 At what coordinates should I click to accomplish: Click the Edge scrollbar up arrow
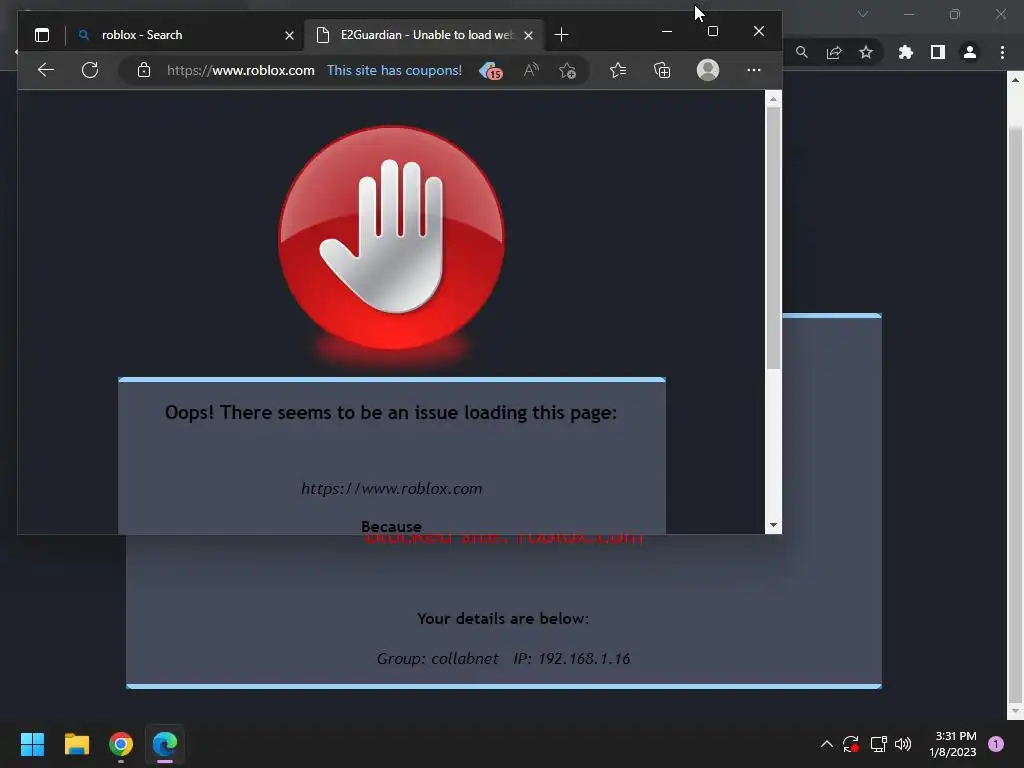click(x=773, y=99)
